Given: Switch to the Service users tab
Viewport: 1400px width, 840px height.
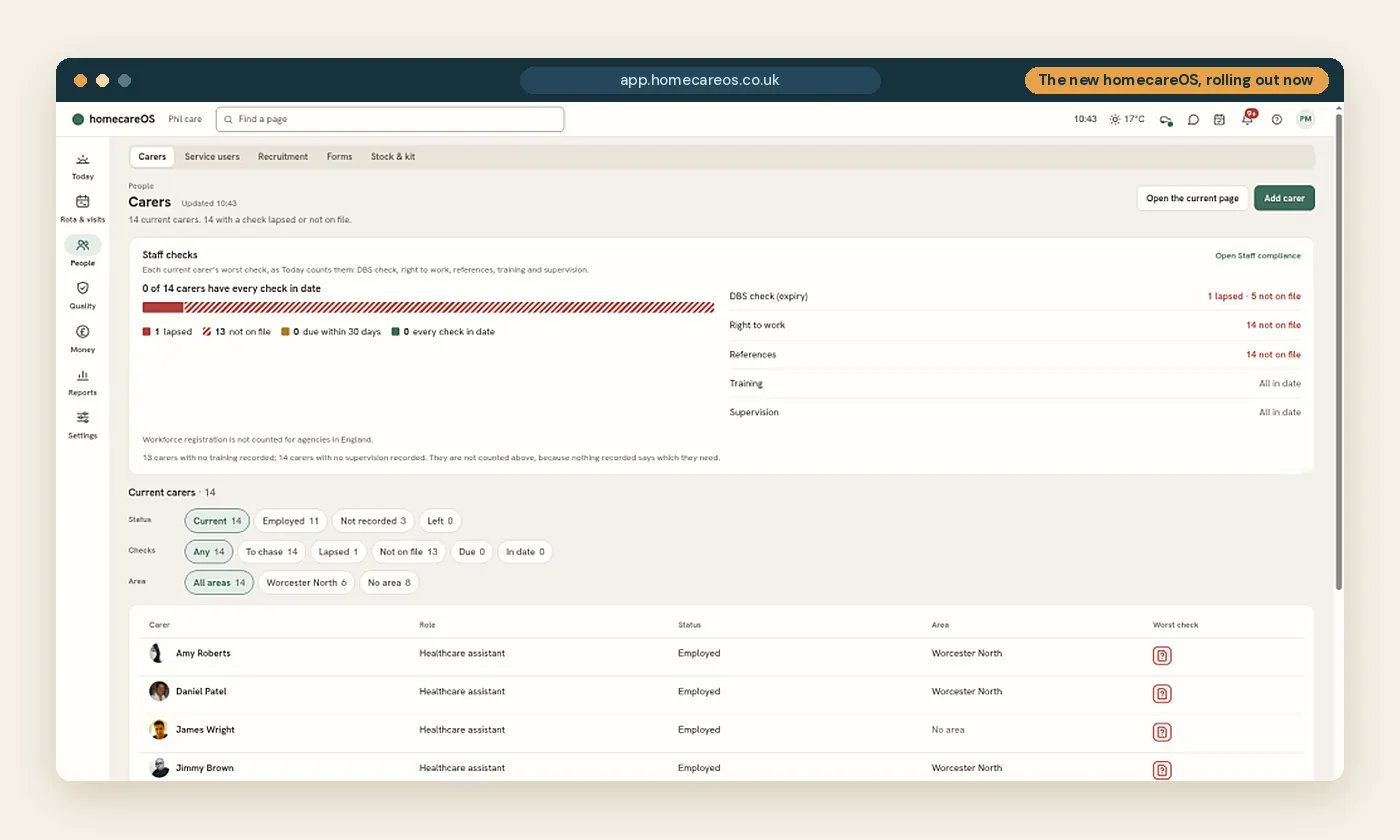Looking at the screenshot, I should 212,157.
